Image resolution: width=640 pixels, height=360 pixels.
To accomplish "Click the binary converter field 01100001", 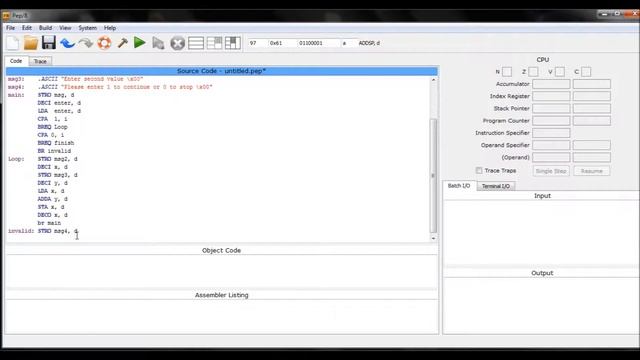I will [318, 43].
